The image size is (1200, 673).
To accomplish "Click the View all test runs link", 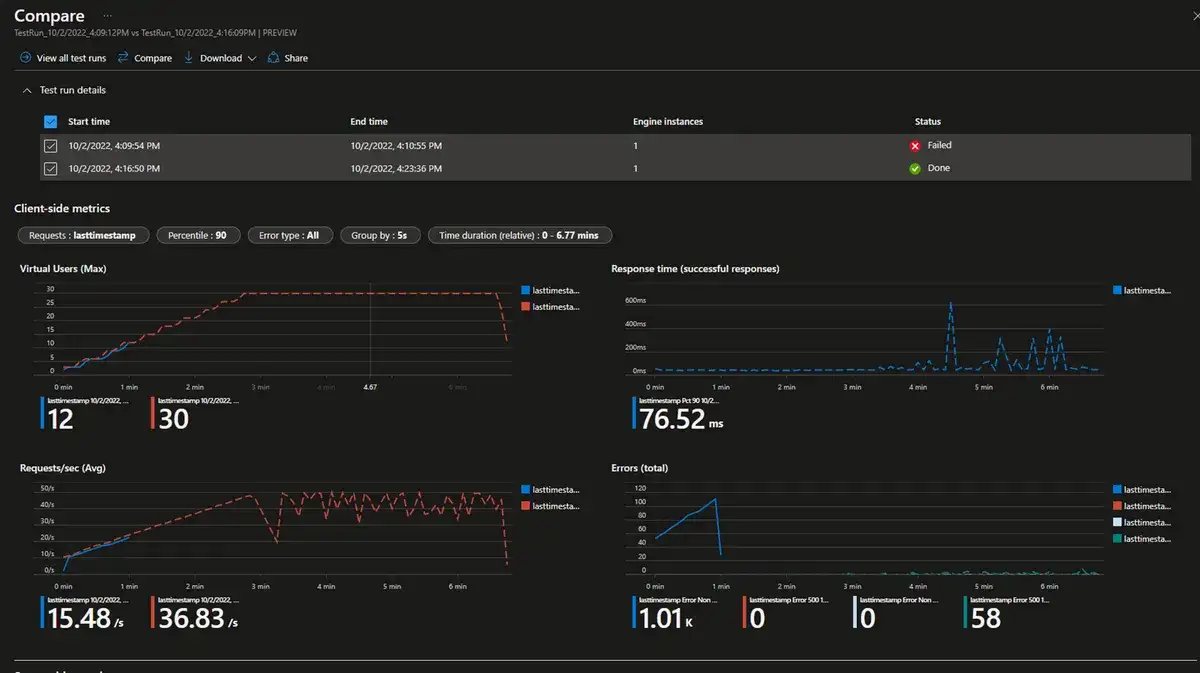I will click(63, 57).
